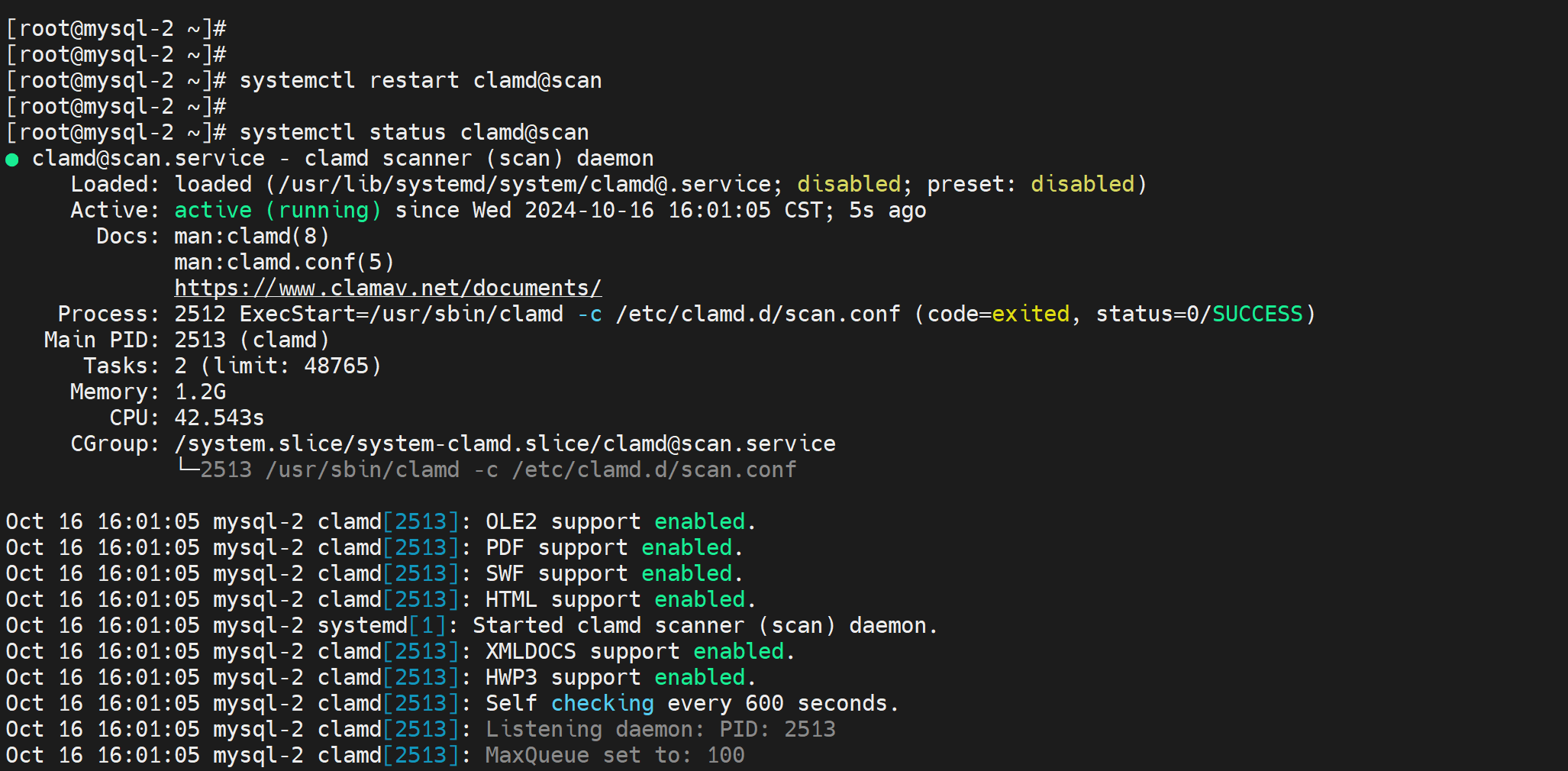Click the green service status dot
The width and height of the screenshot is (1568, 771).
pyautogui.click(x=12, y=160)
